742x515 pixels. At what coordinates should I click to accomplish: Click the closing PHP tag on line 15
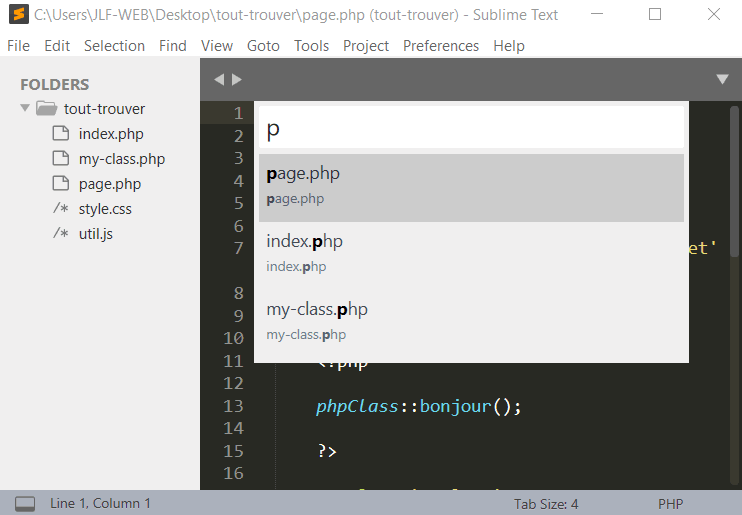click(x=327, y=451)
